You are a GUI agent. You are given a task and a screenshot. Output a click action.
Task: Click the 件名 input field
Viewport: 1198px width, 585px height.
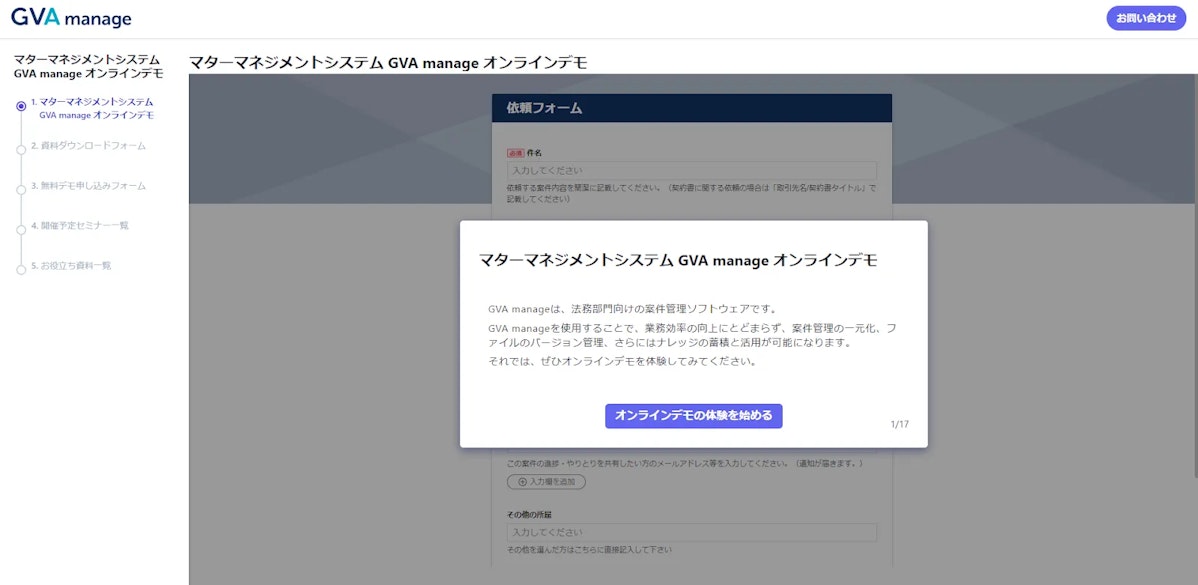coord(691,170)
